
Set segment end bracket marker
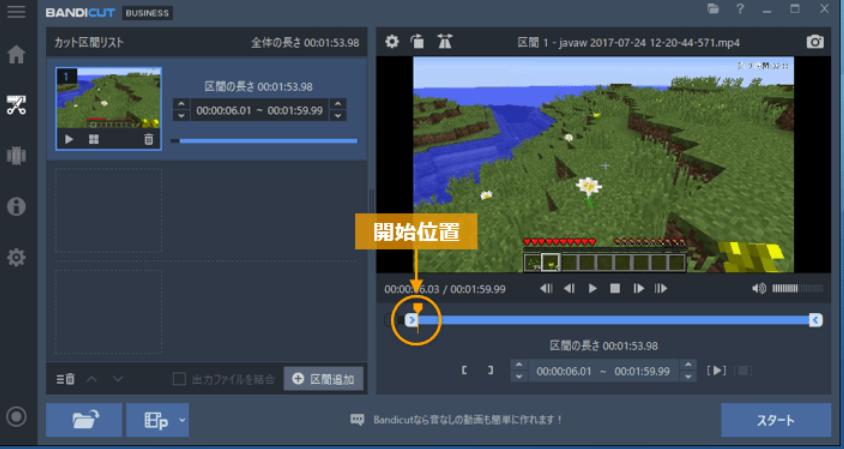[x=490, y=370]
